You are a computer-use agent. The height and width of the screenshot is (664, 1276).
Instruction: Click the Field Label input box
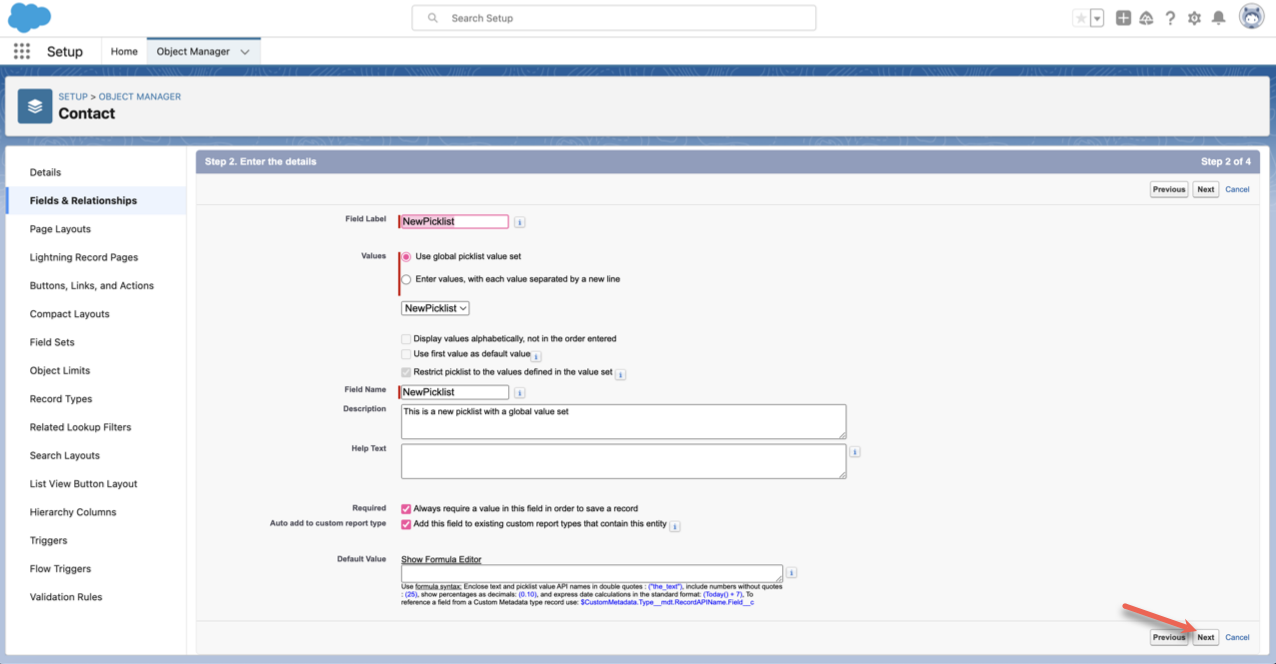(455, 222)
